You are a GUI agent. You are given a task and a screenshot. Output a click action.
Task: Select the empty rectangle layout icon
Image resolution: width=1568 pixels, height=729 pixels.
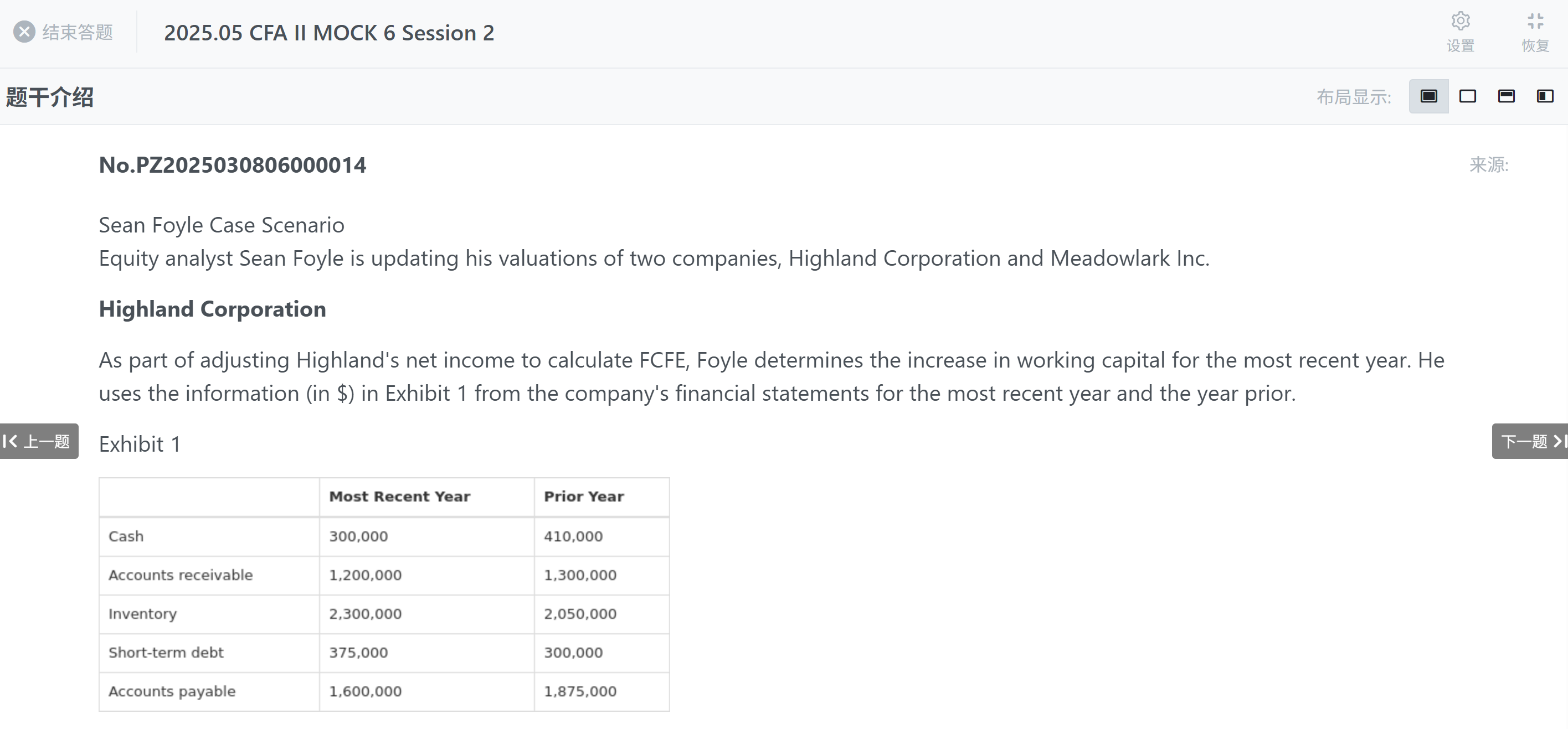tap(1467, 96)
